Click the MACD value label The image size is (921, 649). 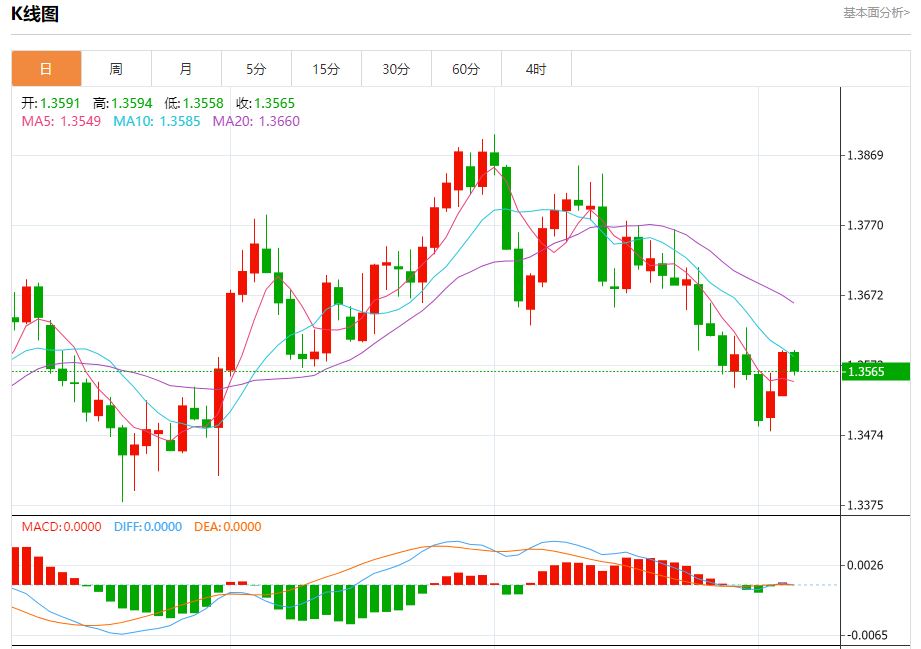61,526
